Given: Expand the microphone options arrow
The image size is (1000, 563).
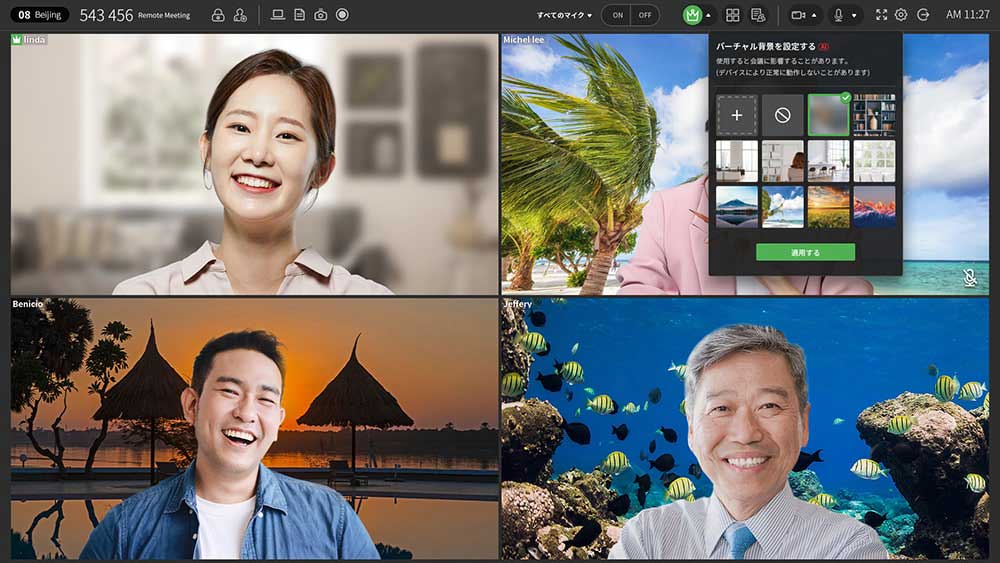Looking at the screenshot, I should (854, 15).
